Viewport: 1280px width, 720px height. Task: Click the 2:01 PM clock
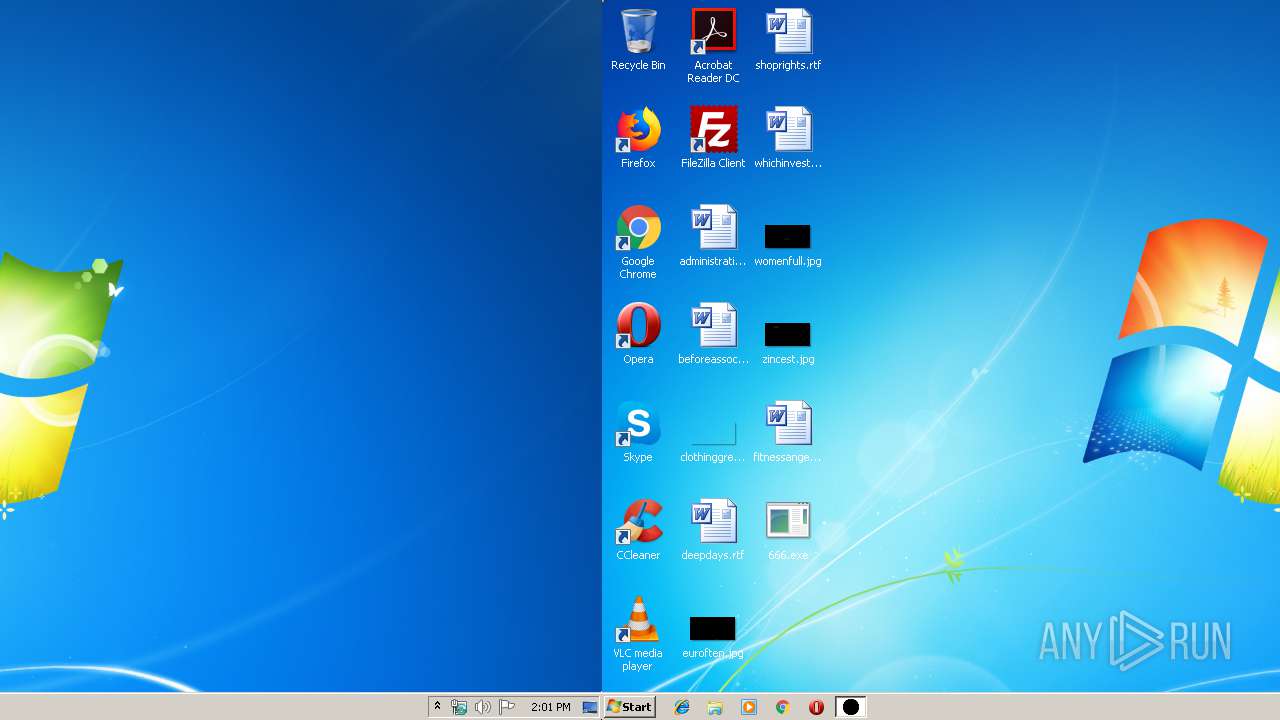(551, 707)
